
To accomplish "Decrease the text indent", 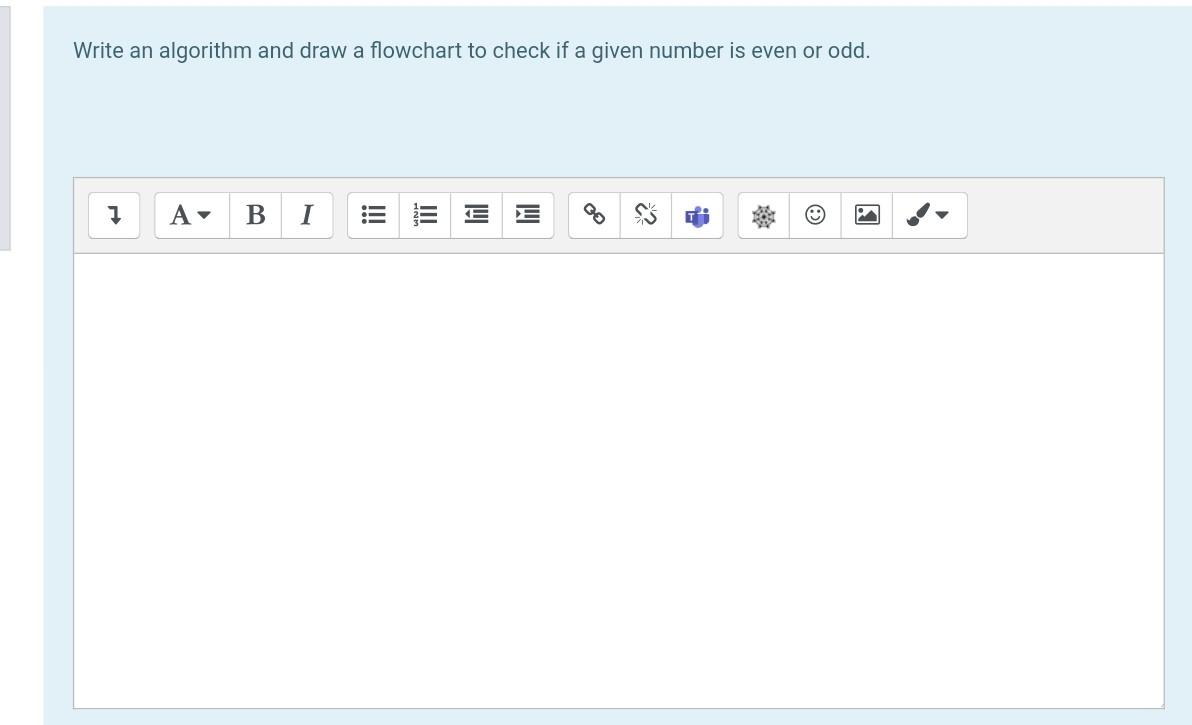I will click(x=475, y=214).
